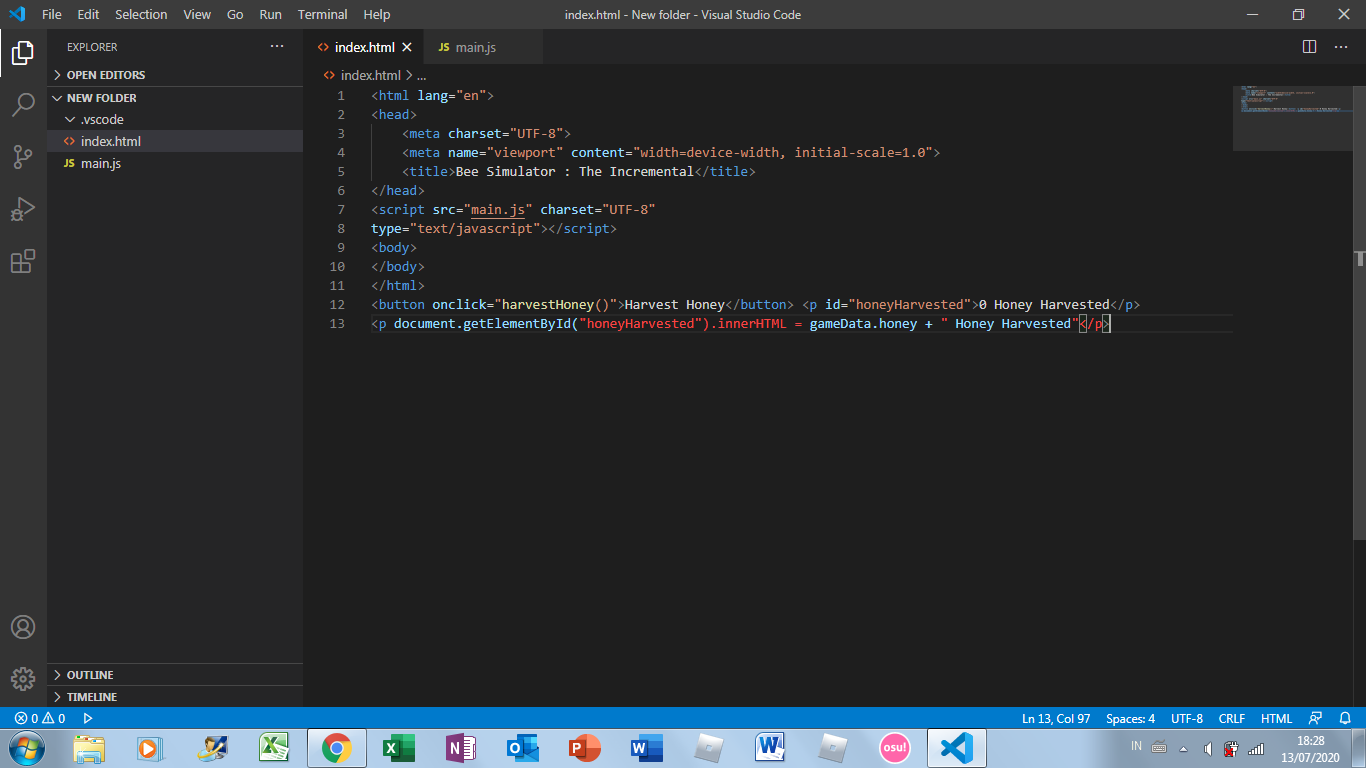Open the Terminal menu

coord(323,14)
